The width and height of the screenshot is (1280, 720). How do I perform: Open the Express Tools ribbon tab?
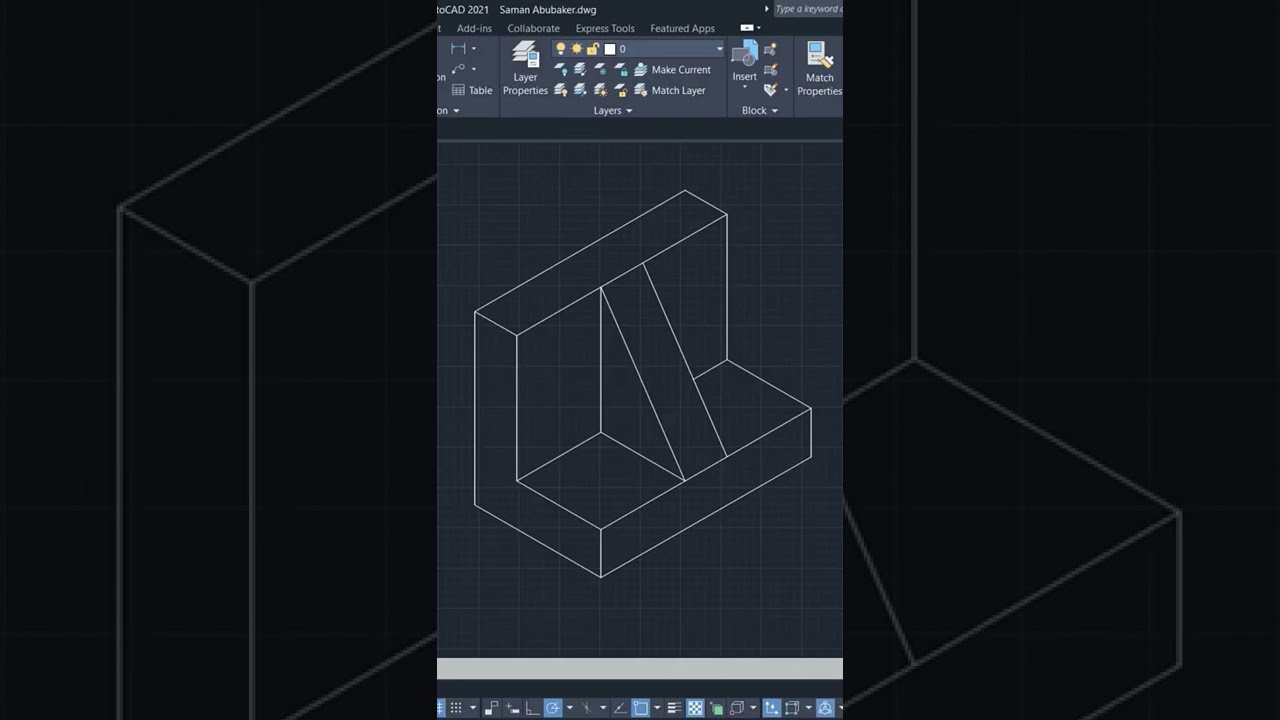(605, 28)
